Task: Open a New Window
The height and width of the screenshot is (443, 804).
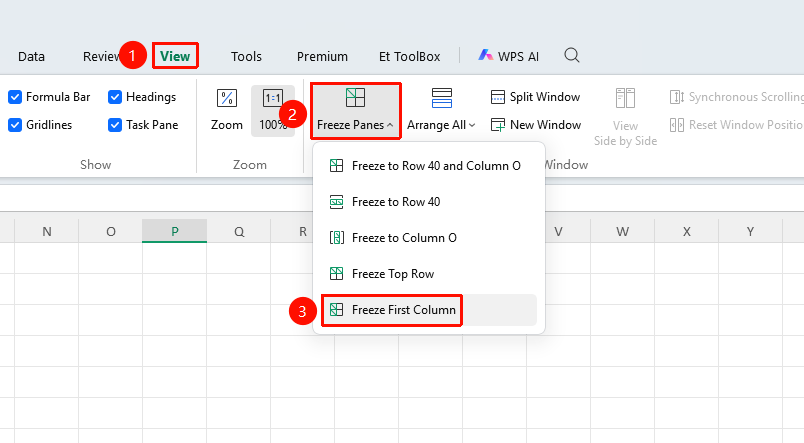Action: pyautogui.click(x=535, y=125)
